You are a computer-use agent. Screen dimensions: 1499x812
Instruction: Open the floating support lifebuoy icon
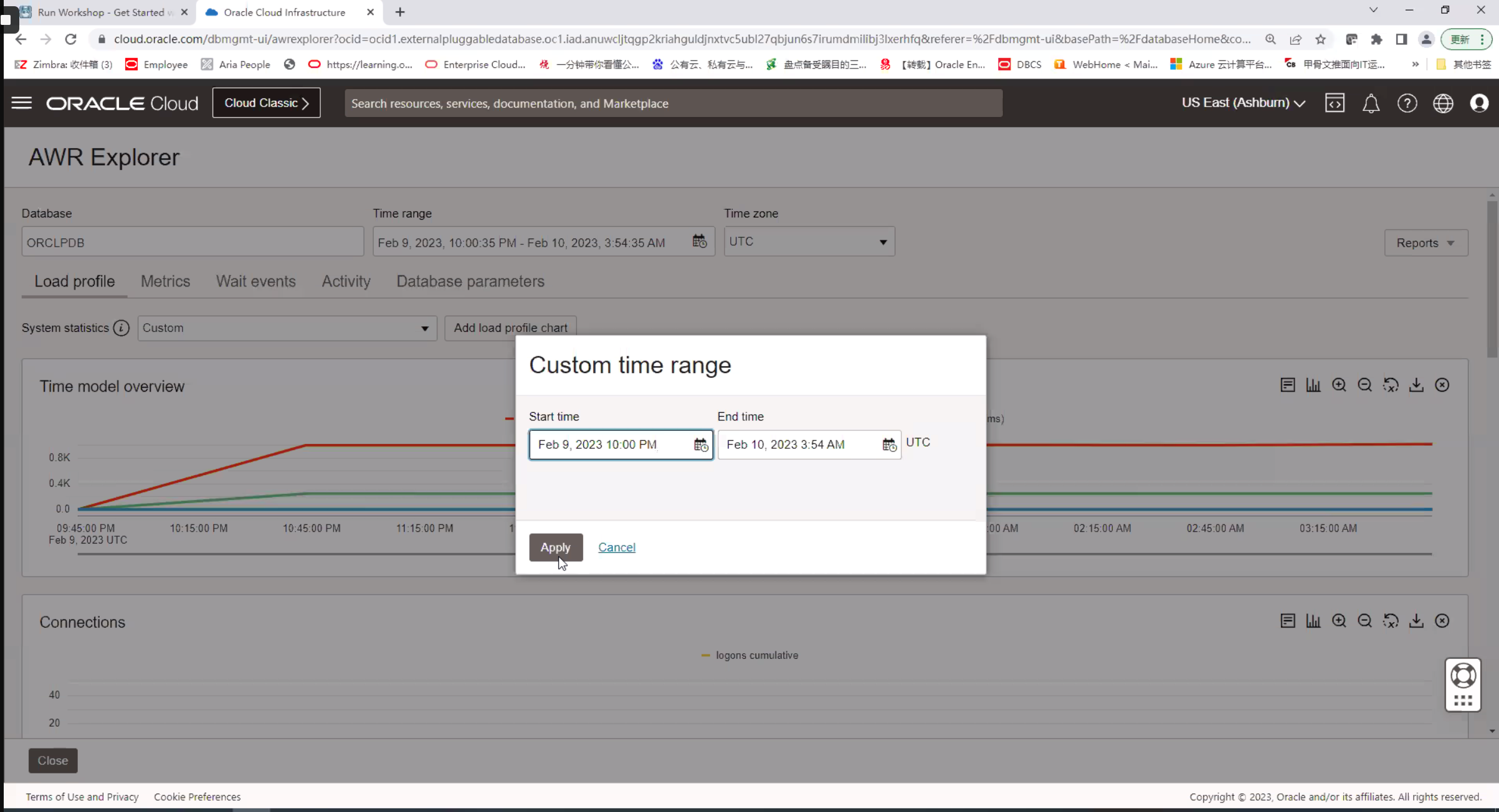1463,675
